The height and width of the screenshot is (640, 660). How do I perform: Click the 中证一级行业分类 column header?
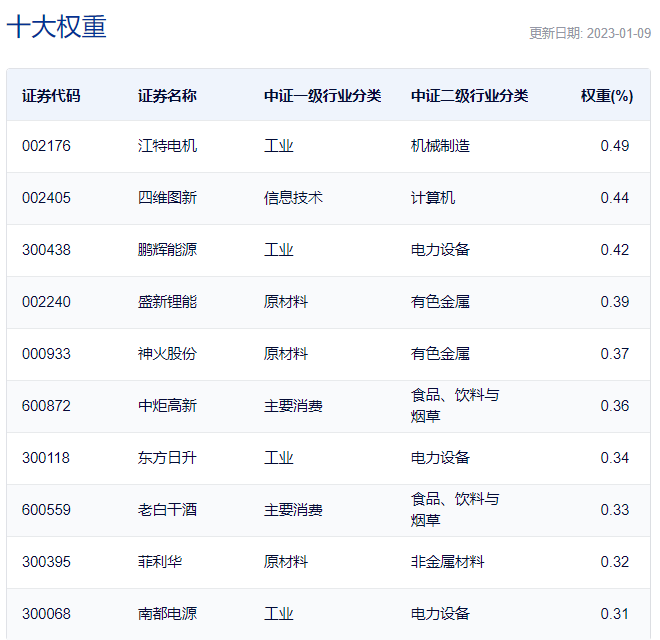coord(322,96)
